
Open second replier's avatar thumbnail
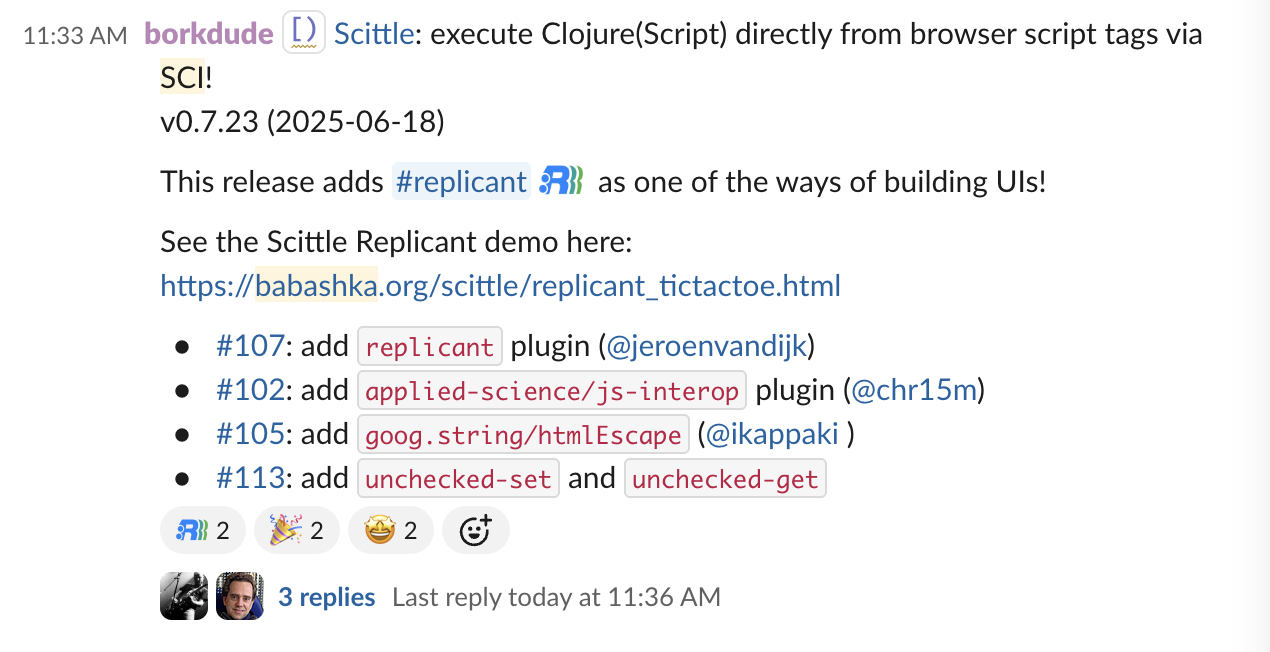click(240, 596)
